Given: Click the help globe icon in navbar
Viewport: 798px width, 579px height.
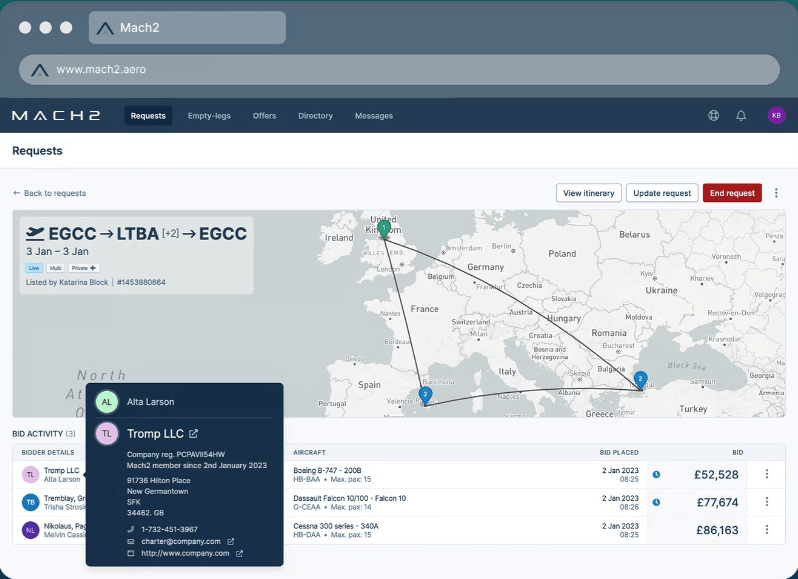Looking at the screenshot, I should (x=714, y=116).
